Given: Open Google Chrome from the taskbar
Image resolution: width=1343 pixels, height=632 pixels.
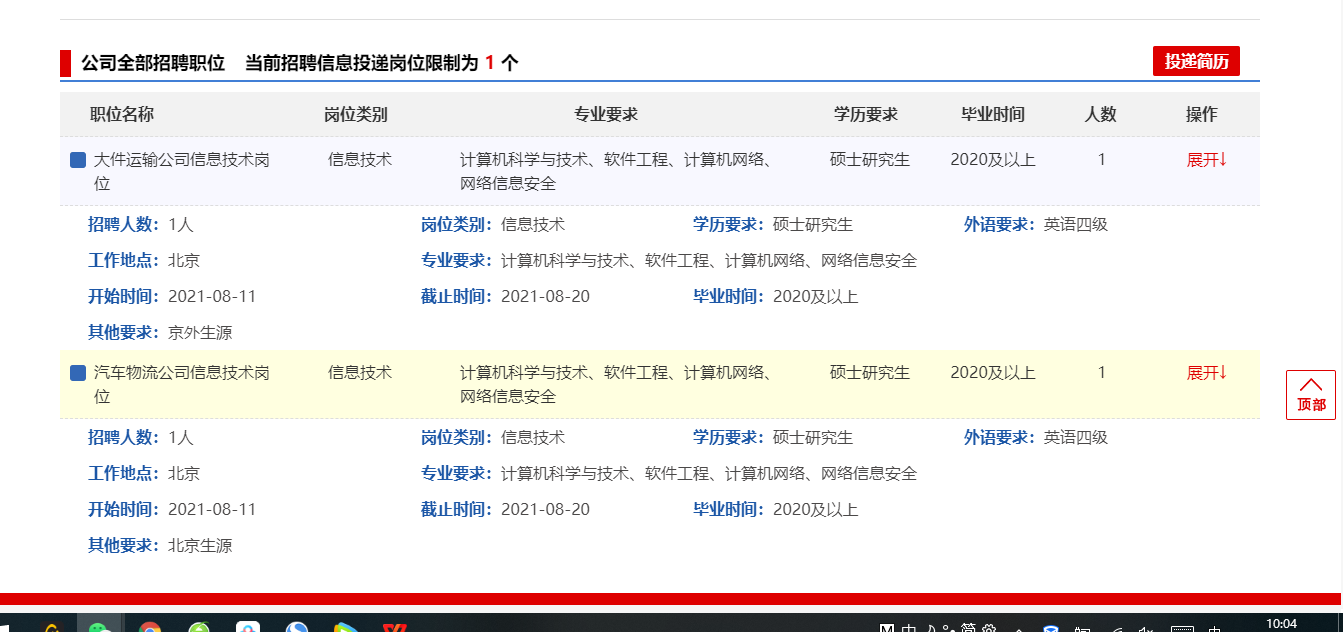Looking at the screenshot, I should (x=150, y=627).
